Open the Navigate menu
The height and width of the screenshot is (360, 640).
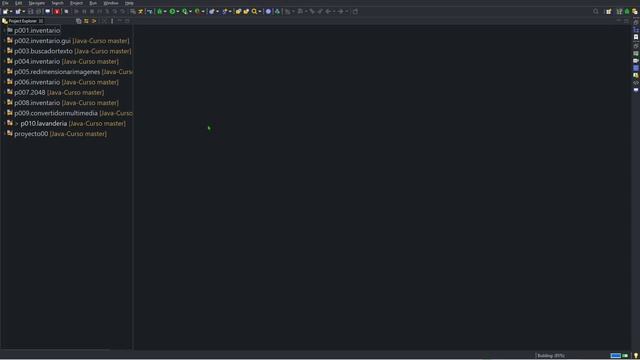point(37,3)
